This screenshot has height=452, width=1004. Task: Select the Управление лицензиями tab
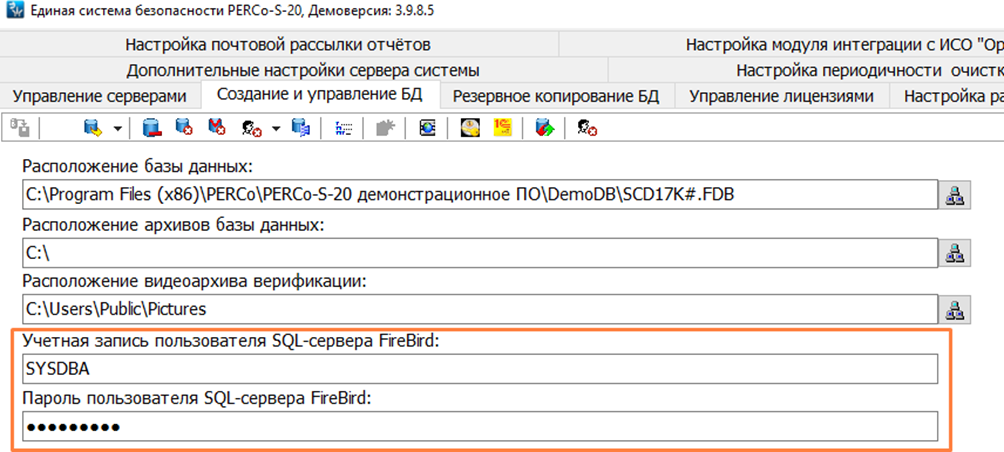[782, 96]
